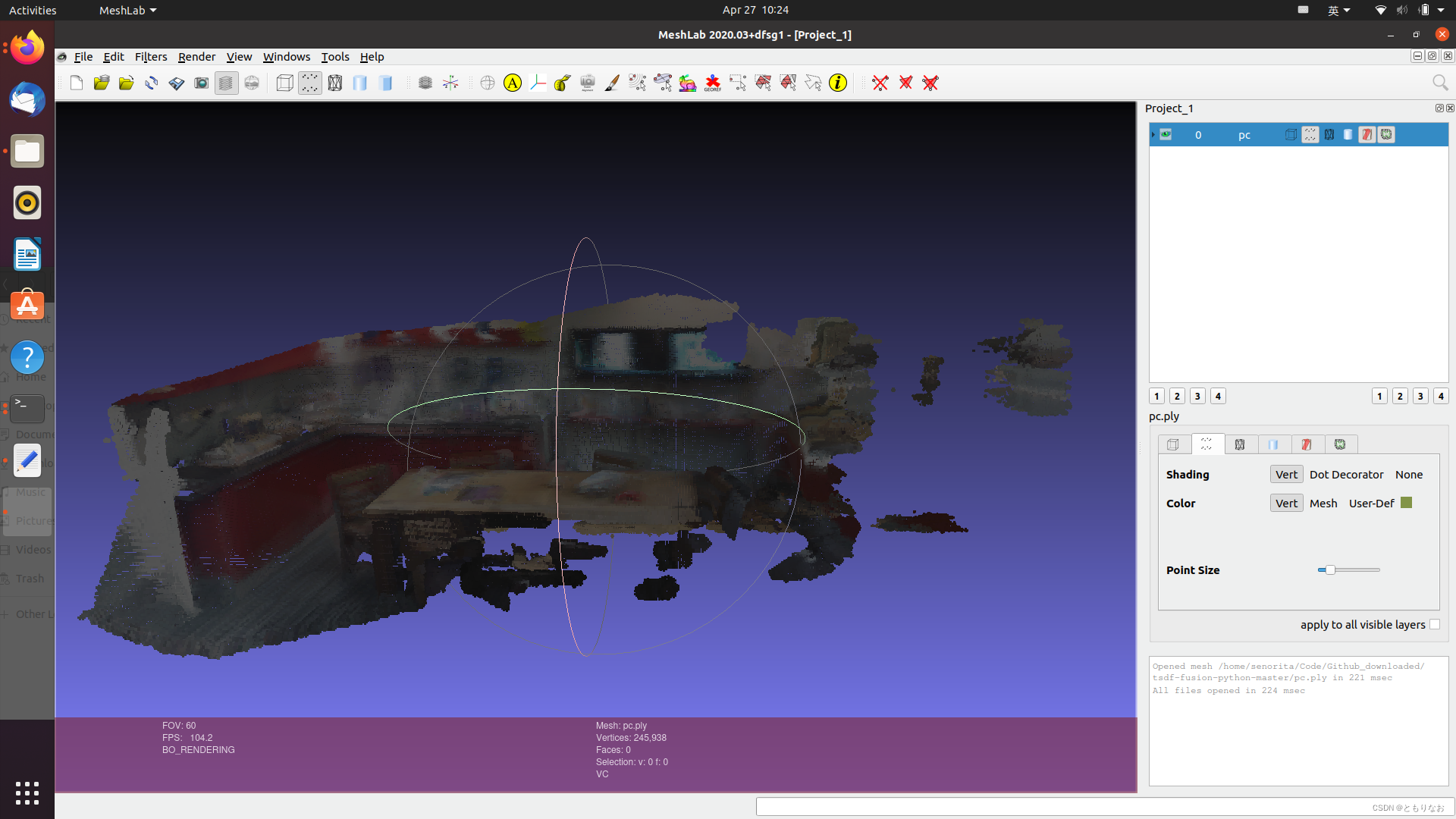This screenshot has height=819, width=1456.
Task: Select the Z-painting brush tool
Action: point(612,83)
